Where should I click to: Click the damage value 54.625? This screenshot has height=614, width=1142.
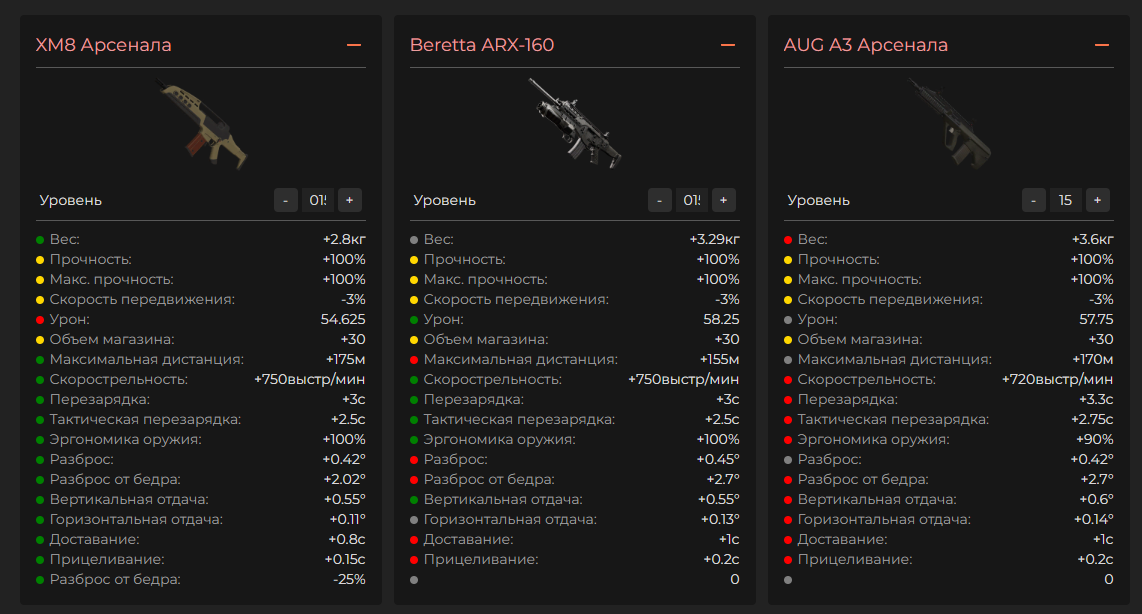coord(343,320)
